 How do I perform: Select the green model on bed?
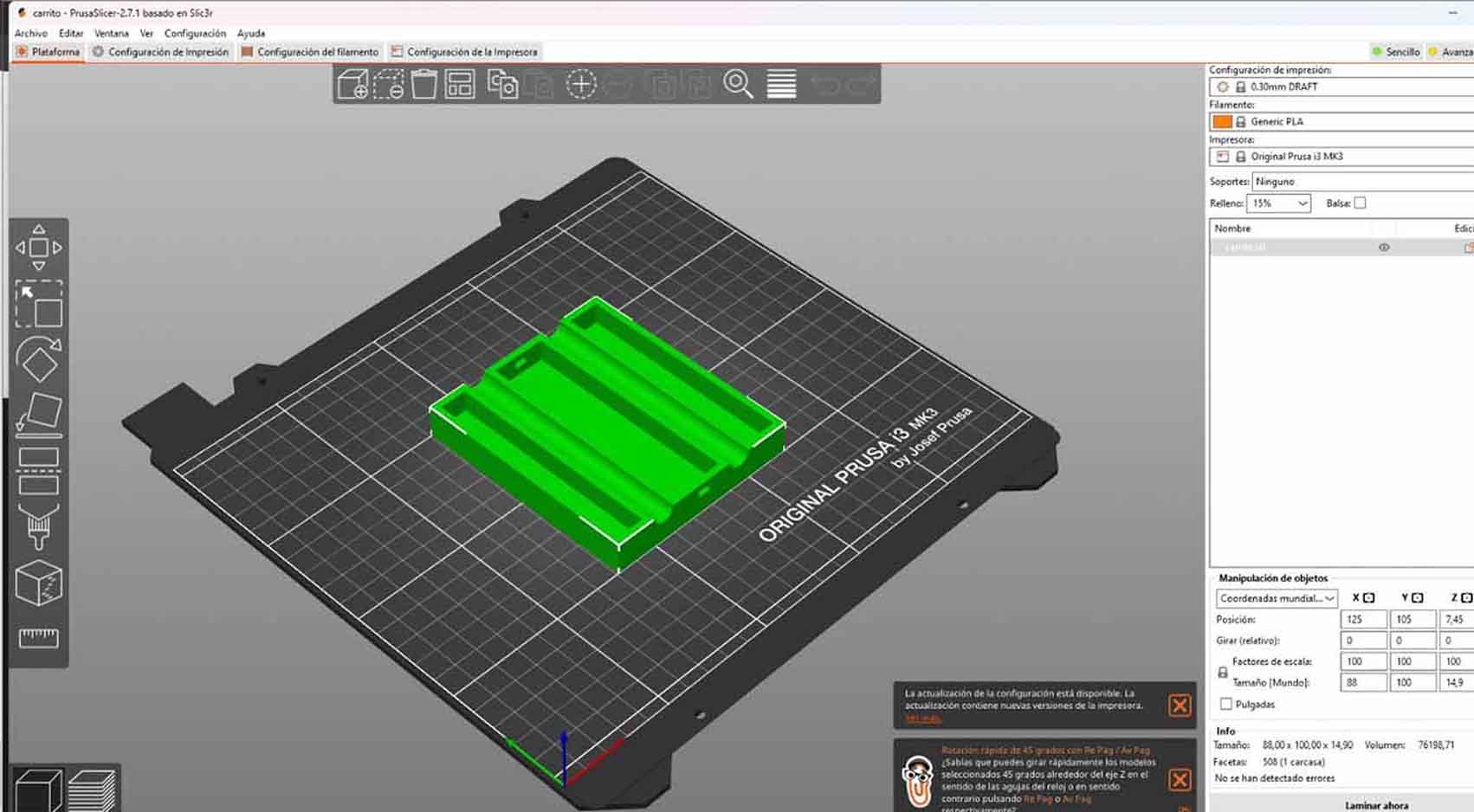[x=606, y=433]
